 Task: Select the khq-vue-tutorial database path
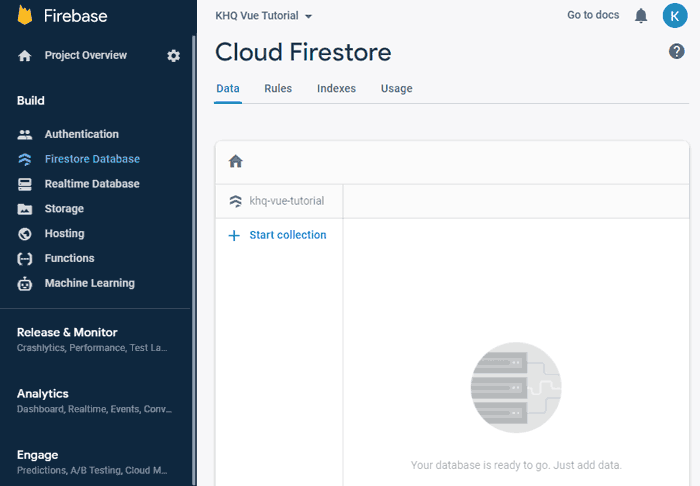coord(287,201)
